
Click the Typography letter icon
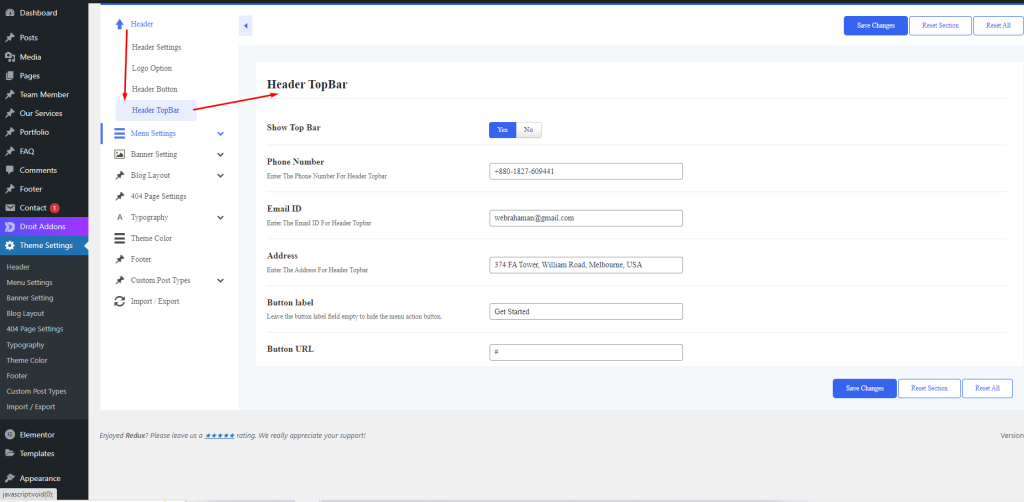point(119,217)
